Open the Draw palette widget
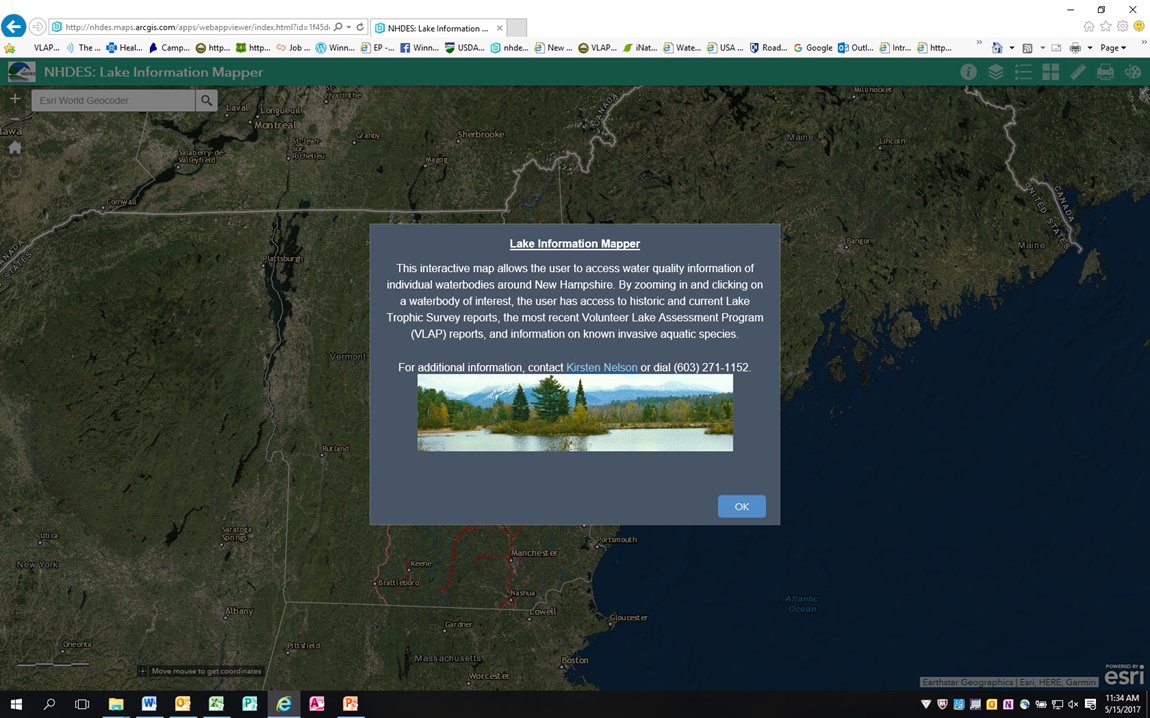The width and height of the screenshot is (1150, 718). click(1132, 72)
